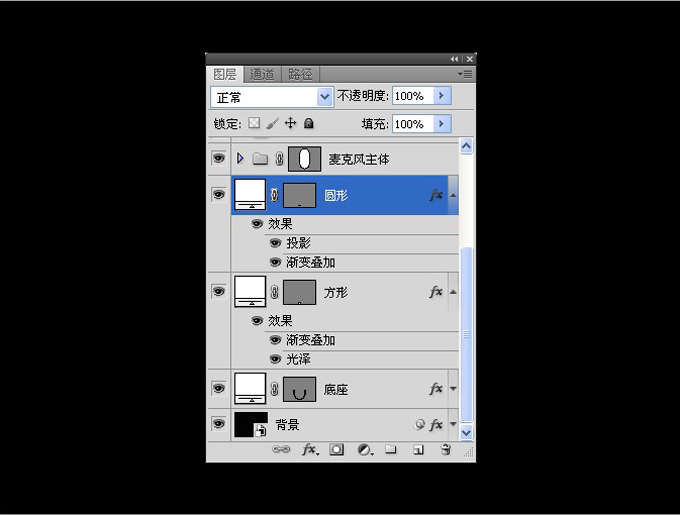The width and height of the screenshot is (680, 515).
Task: Click folder icon of 麦克风主体 group
Action: pyautogui.click(x=260, y=159)
